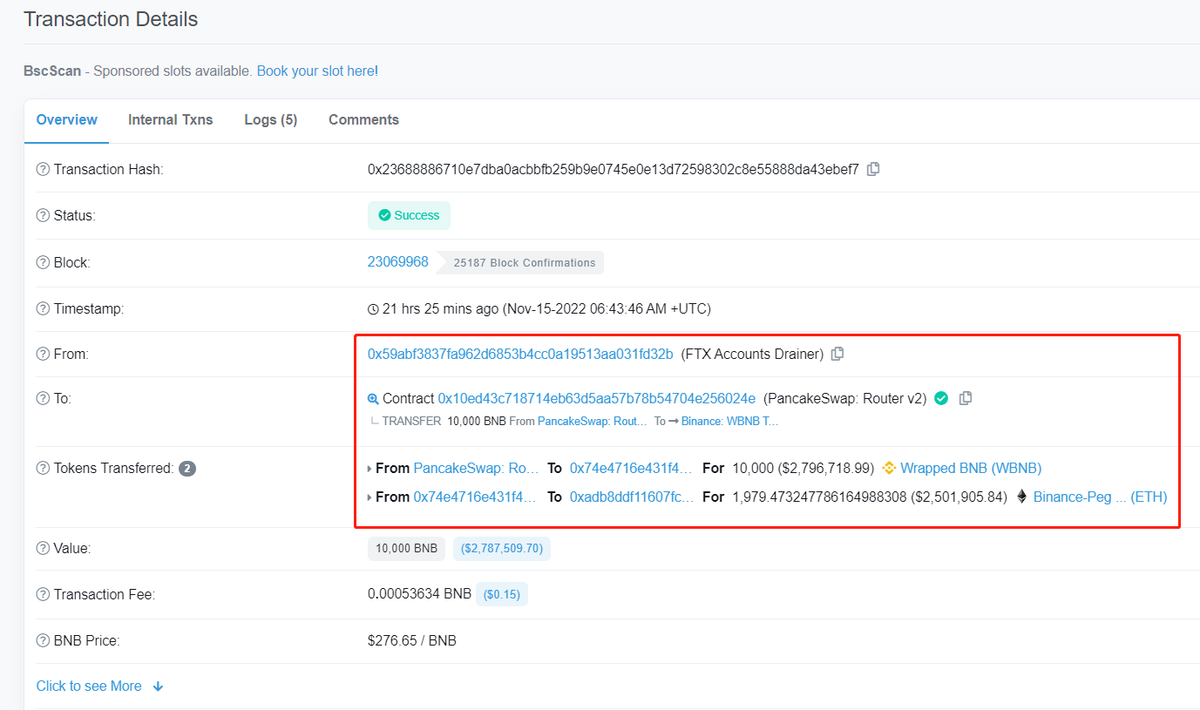This screenshot has width=1200, height=710.
Task: Click the verified checkmark next to PancakeSwap Router
Action: click(941, 398)
